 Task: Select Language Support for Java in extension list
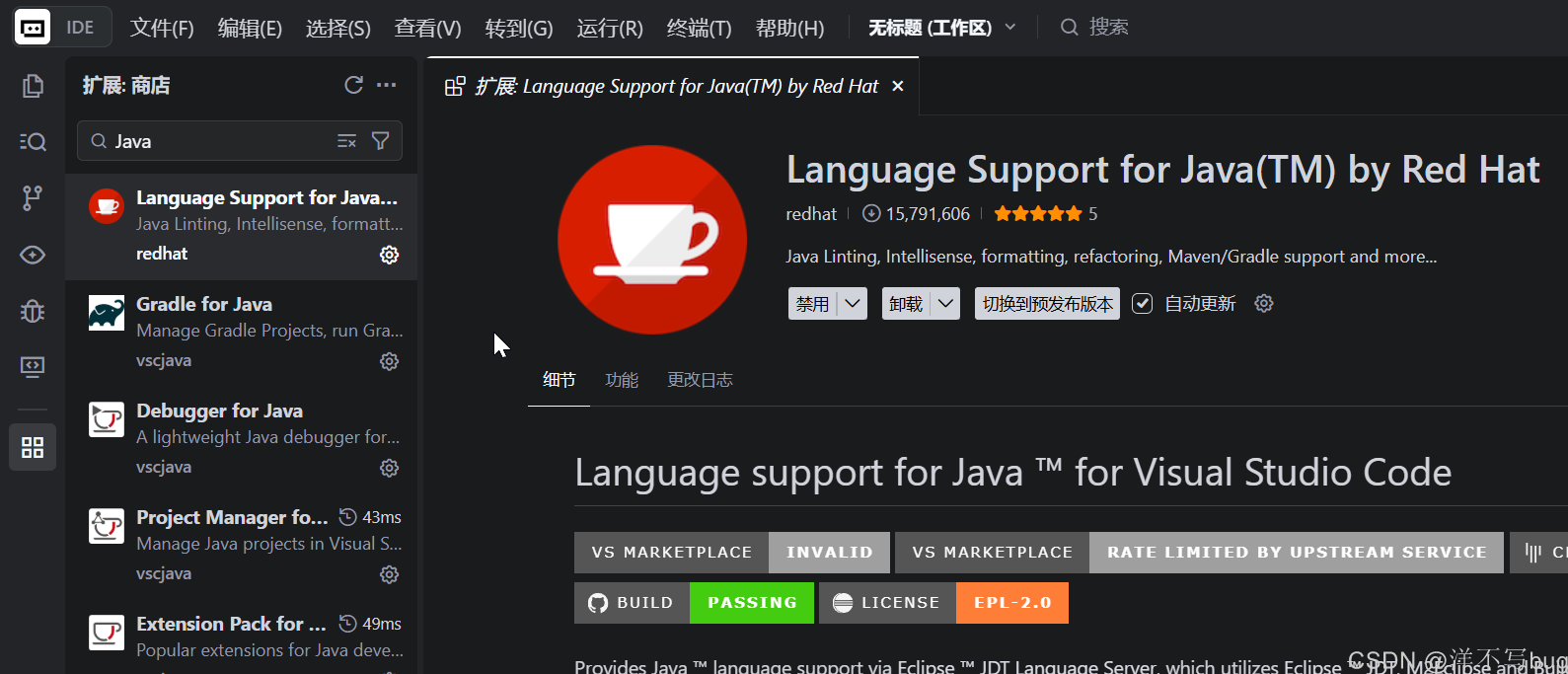241,227
